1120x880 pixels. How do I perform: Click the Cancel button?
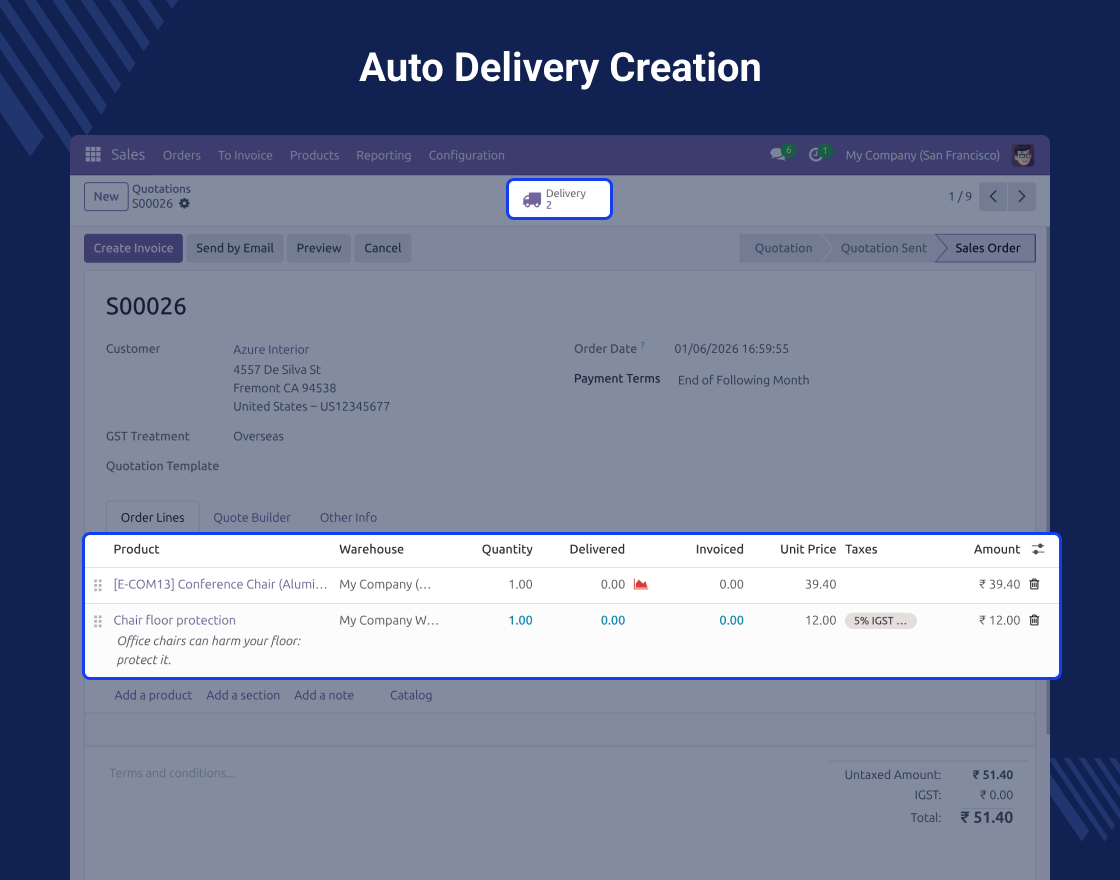[x=382, y=248]
